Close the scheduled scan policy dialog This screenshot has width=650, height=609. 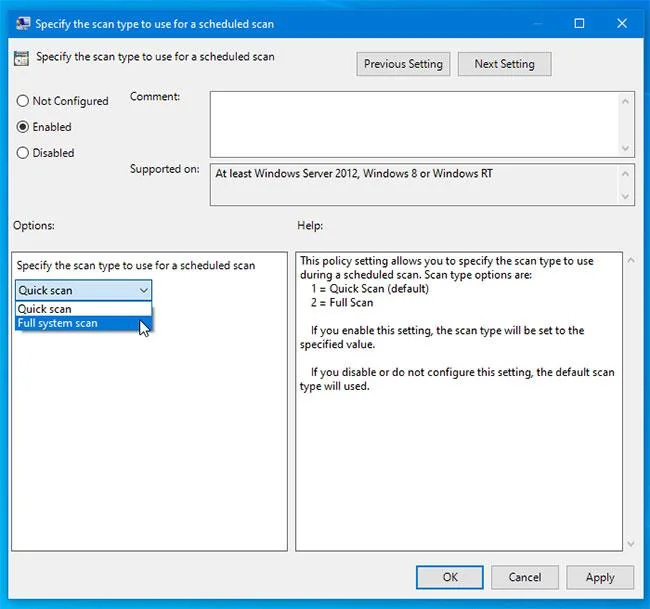[622, 23]
